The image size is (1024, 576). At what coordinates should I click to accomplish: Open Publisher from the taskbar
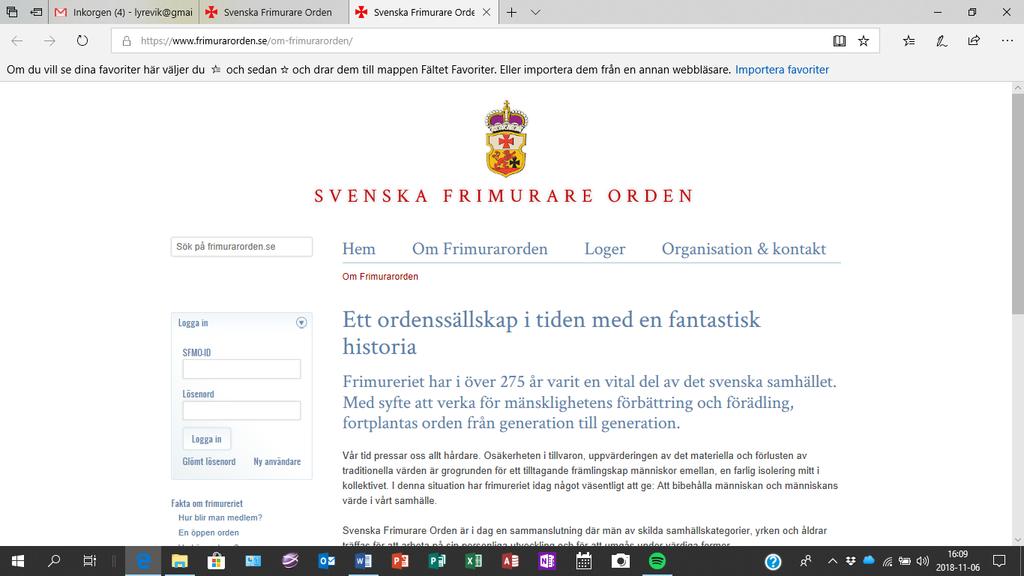pos(437,561)
